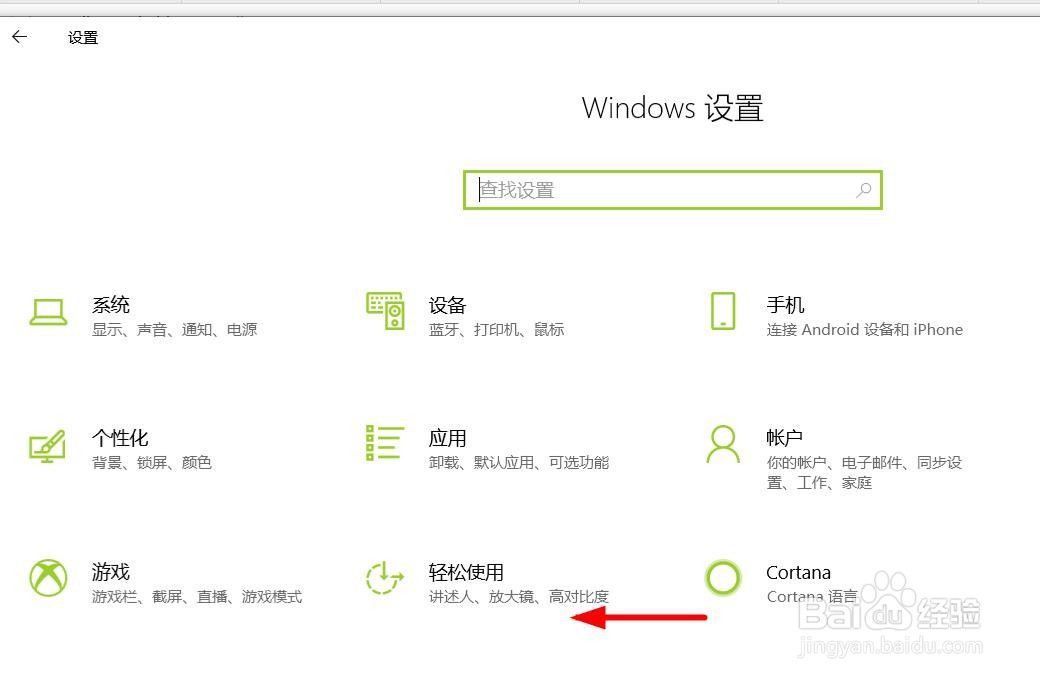Open the 系统 laptop icon
The height and width of the screenshot is (682, 1040).
click(x=48, y=312)
